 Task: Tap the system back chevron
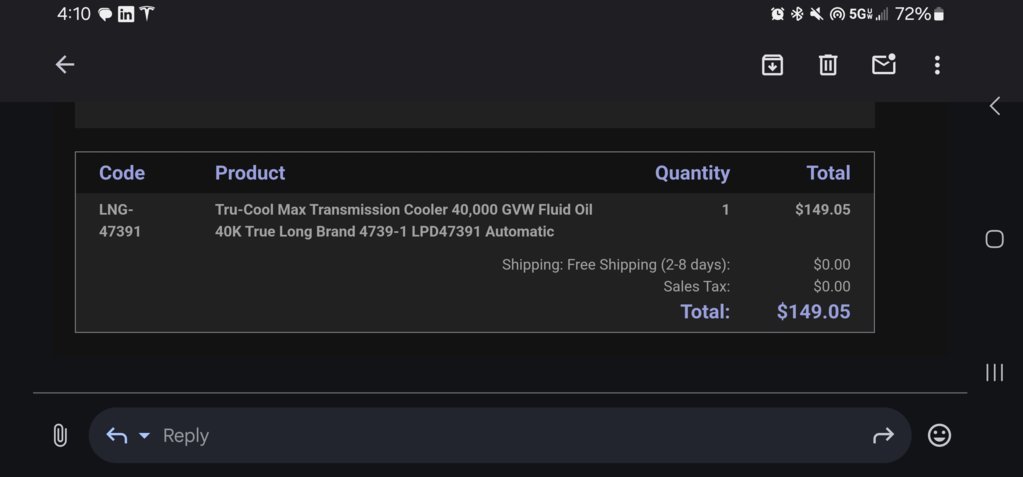click(994, 106)
